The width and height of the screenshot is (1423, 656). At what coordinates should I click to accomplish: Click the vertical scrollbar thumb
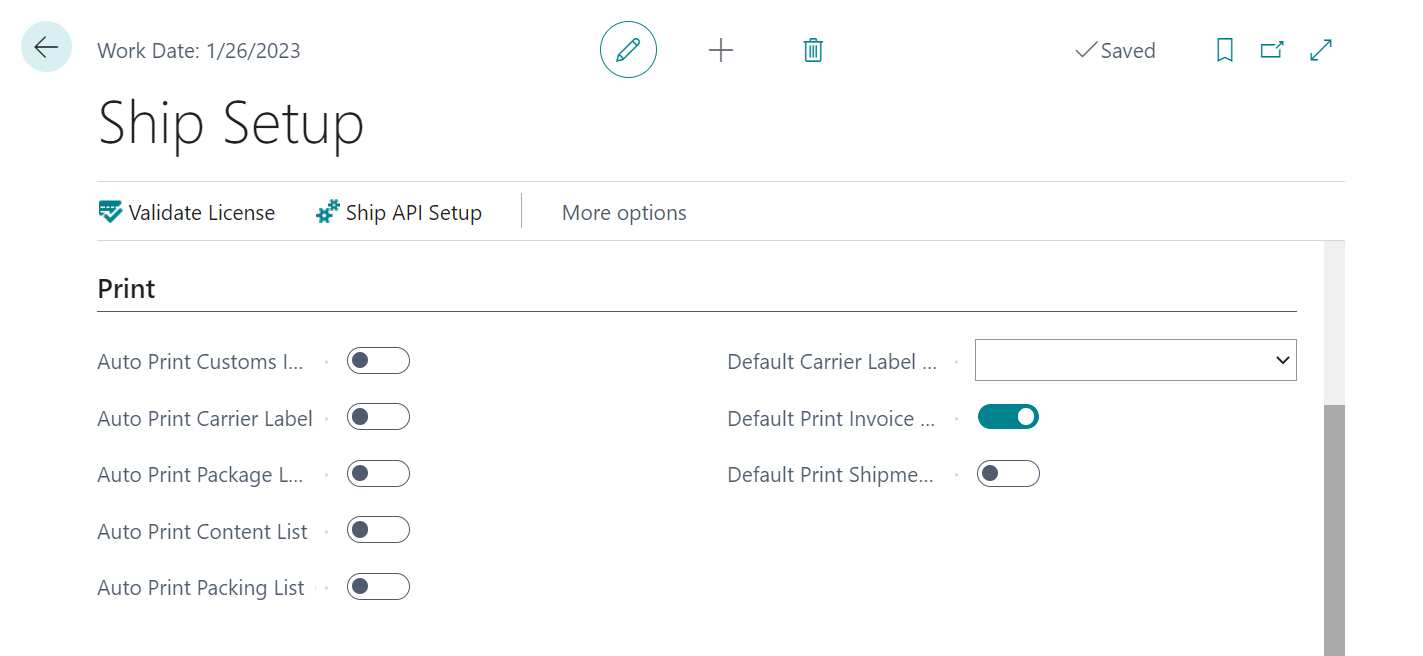click(x=1334, y=530)
